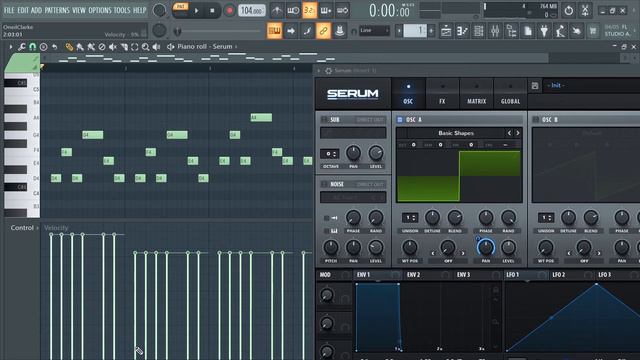Click the SUB OCTAVE value box

[x=329, y=154]
